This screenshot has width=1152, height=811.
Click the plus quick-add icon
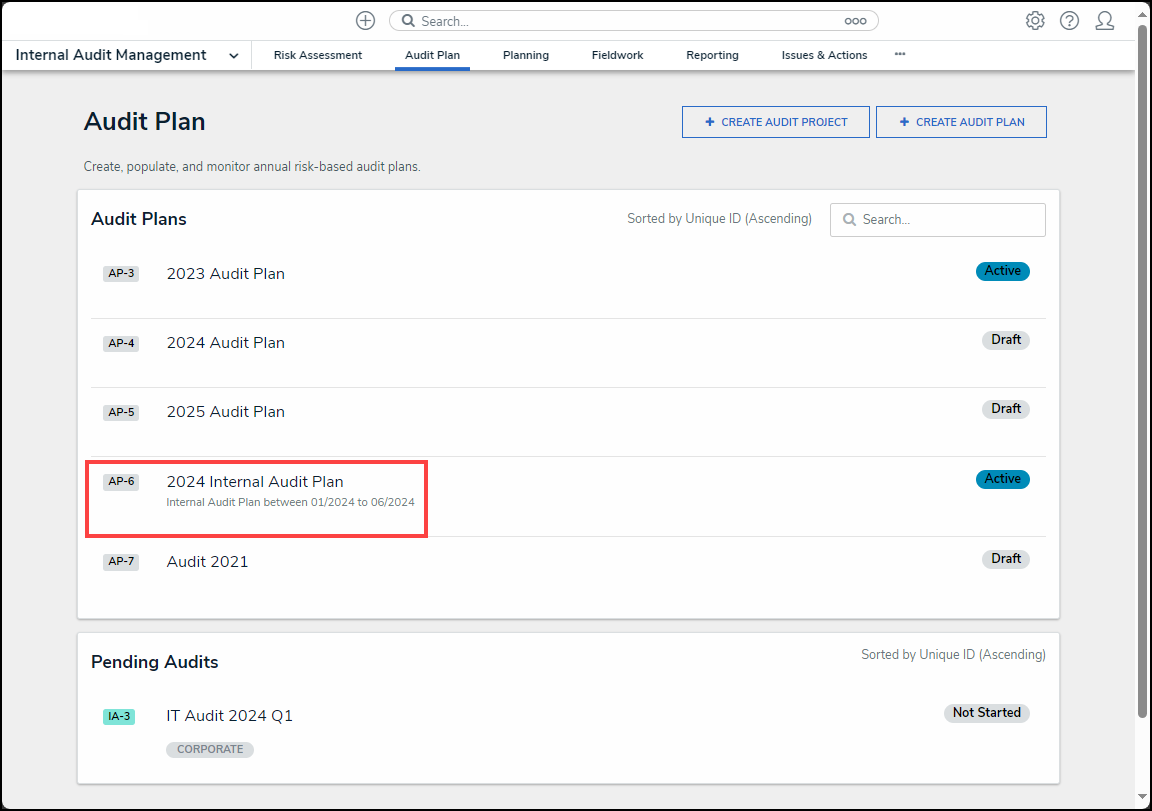[366, 21]
